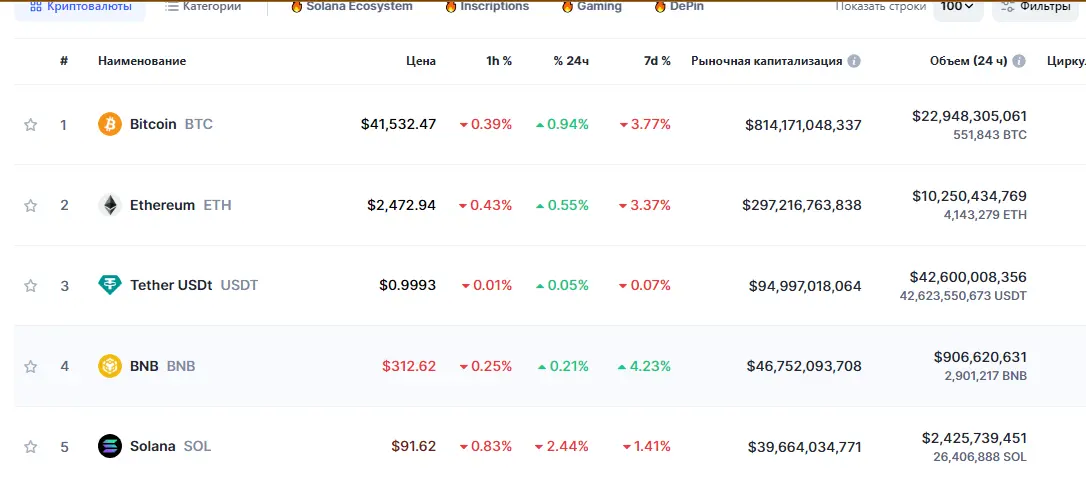
Task: Star Tether USDt for the watchlist
Action: (x=30, y=285)
